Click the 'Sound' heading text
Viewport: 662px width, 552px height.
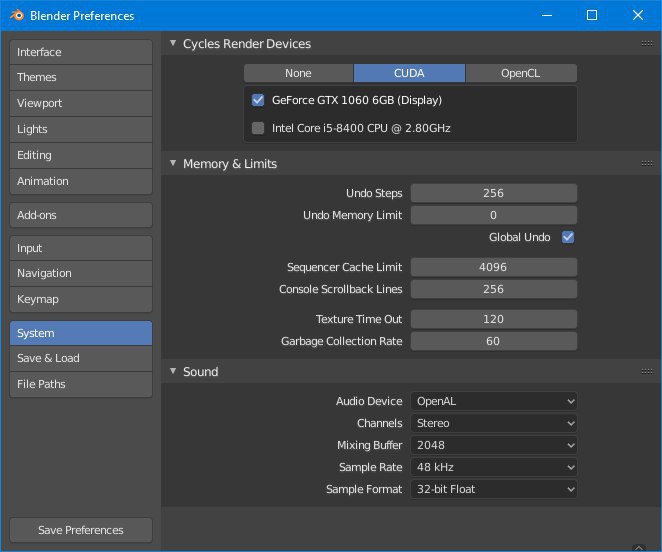coord(201,372)
